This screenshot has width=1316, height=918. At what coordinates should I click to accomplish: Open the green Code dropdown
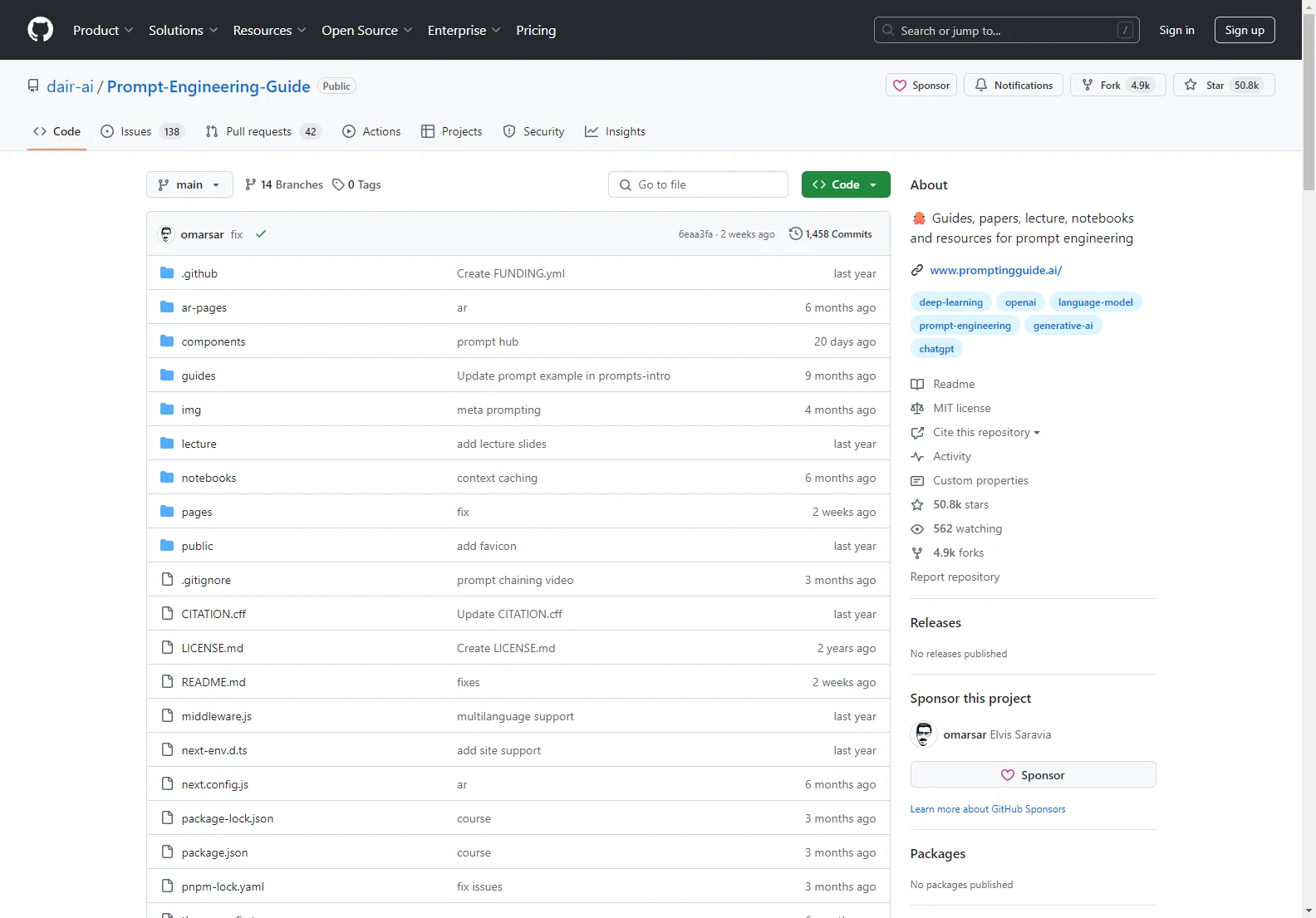click(x=846, y=184)
